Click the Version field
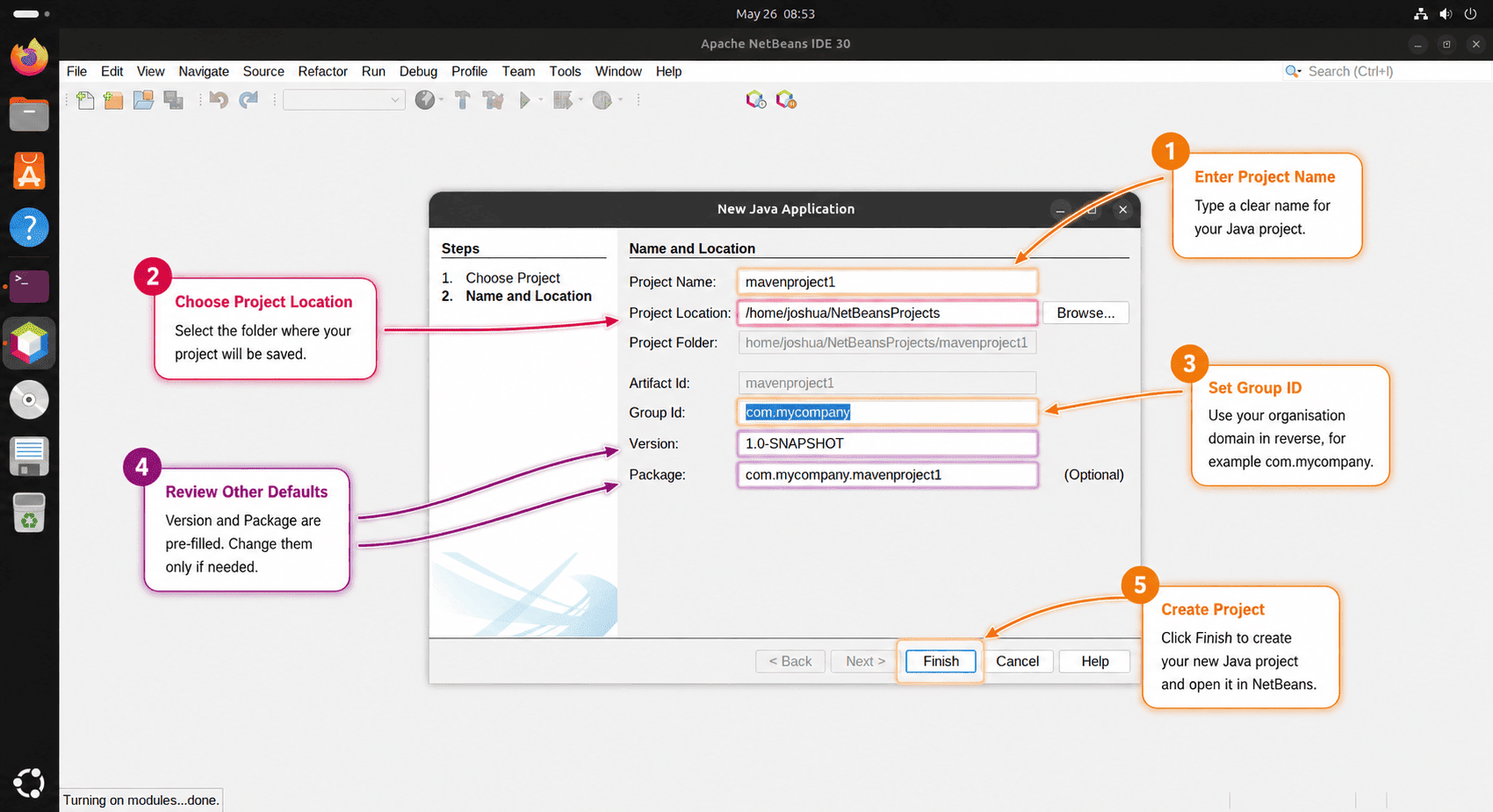The width and height of the screenshot is (1493, 812). tap(887, 443)
